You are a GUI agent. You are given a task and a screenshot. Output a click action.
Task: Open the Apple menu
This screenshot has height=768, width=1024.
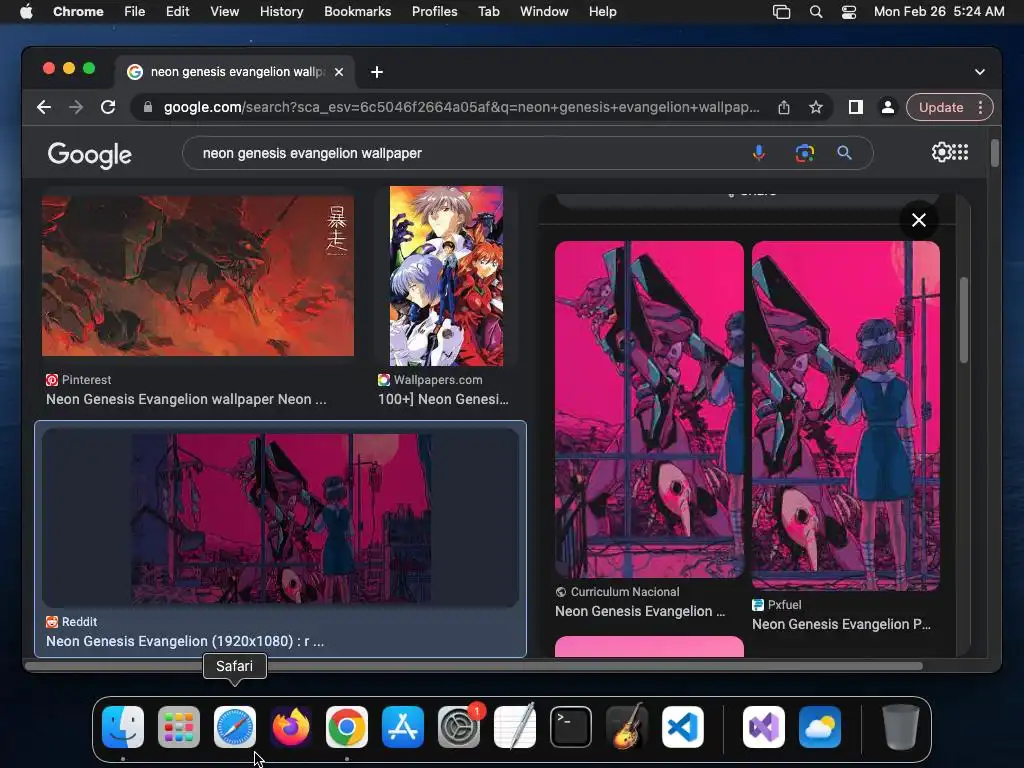tap(26, 12)
